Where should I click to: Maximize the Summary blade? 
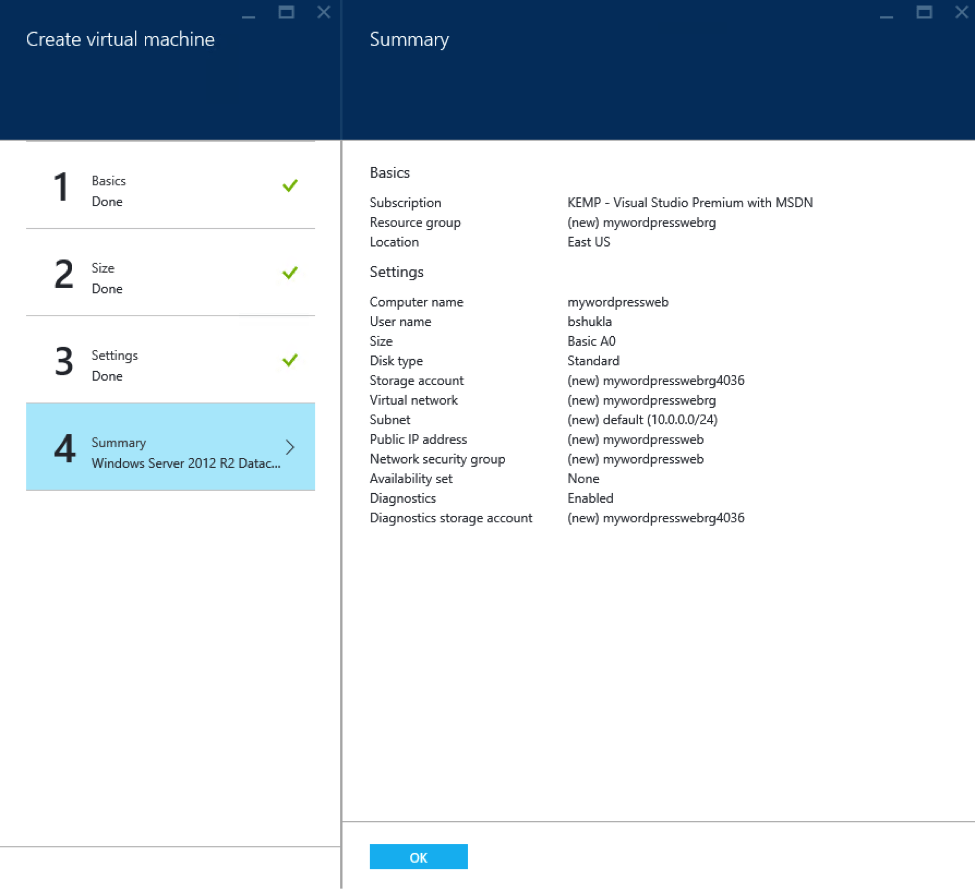point(924,12)
